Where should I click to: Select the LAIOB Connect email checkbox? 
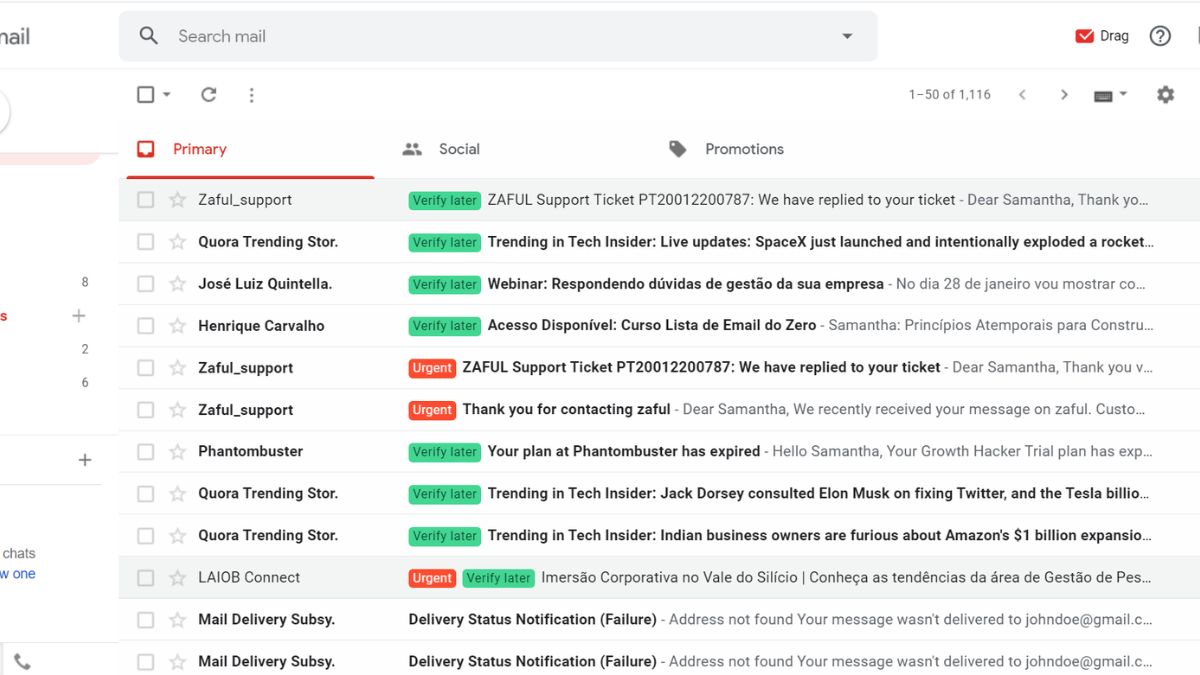146,578
